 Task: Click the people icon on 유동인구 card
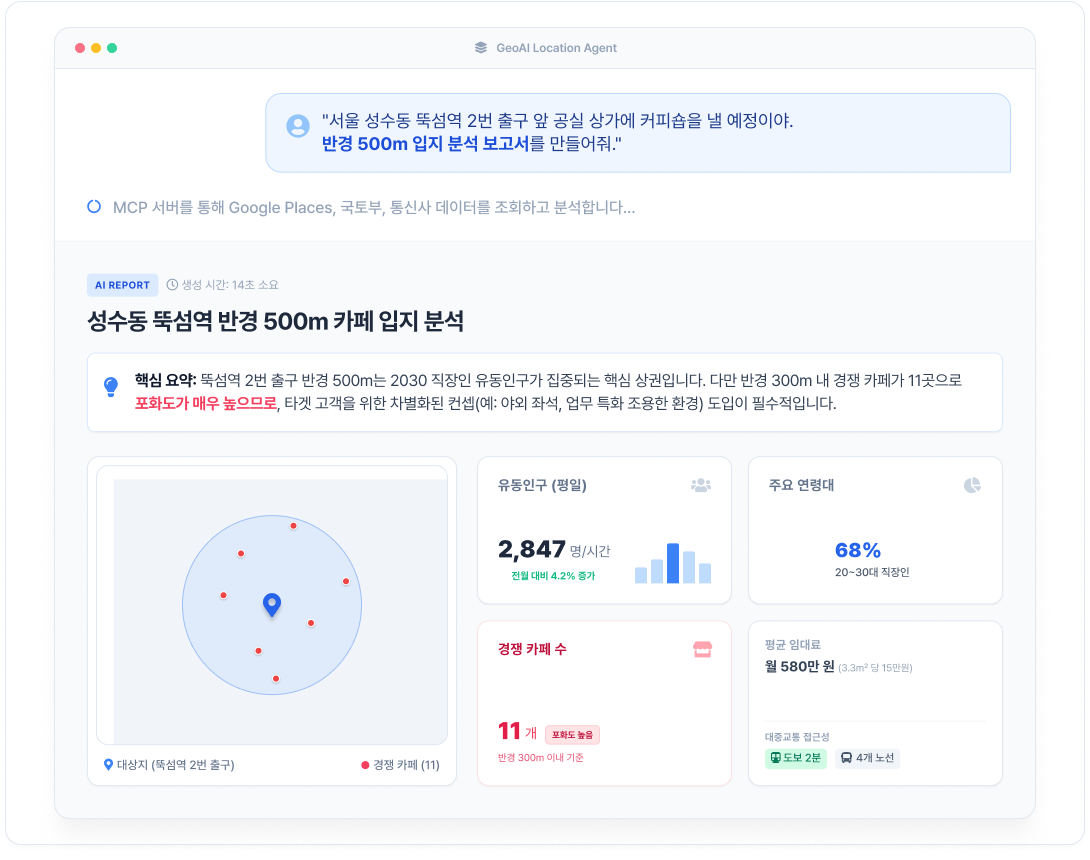tap(701, 485)
